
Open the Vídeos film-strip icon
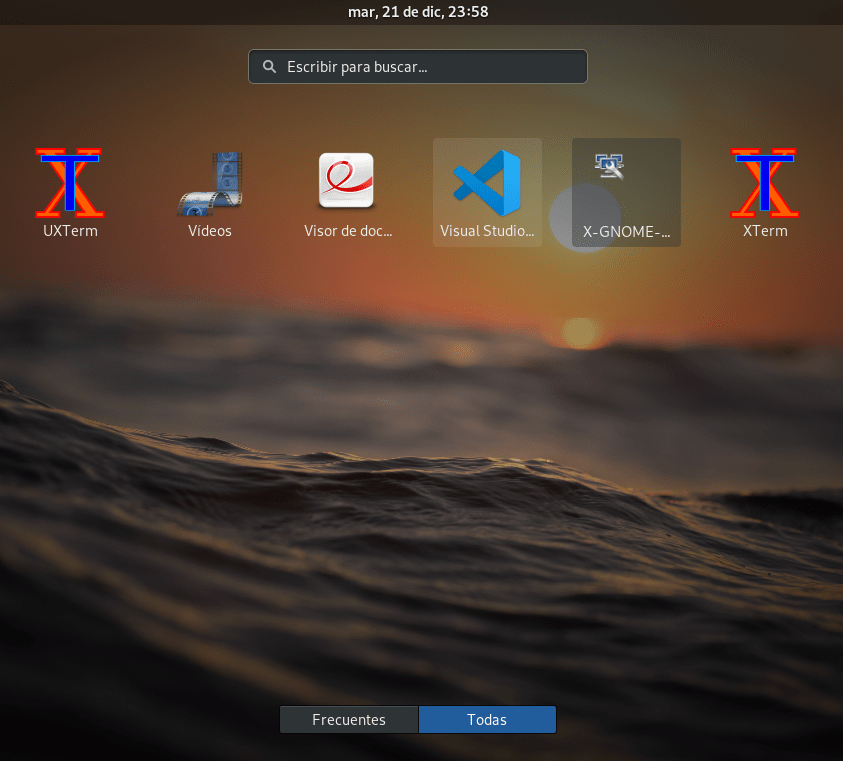[x=210, y=182]
